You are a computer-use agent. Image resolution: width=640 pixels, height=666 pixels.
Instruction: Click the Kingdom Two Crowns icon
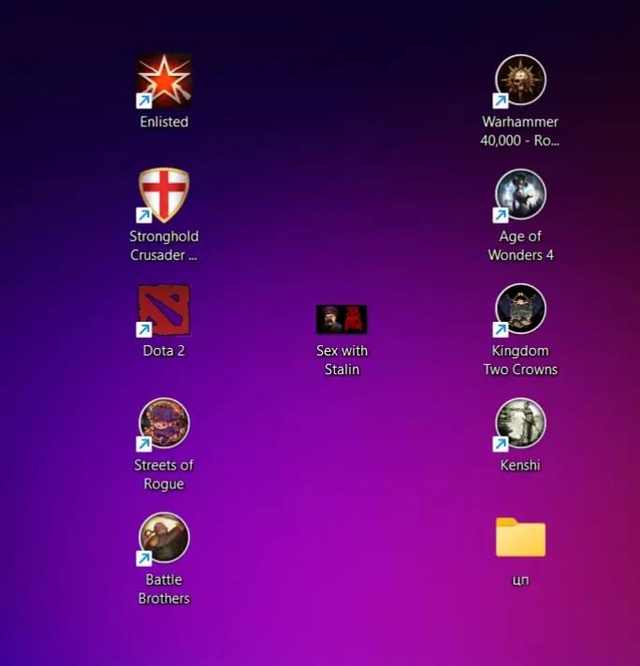pos(520,310)
